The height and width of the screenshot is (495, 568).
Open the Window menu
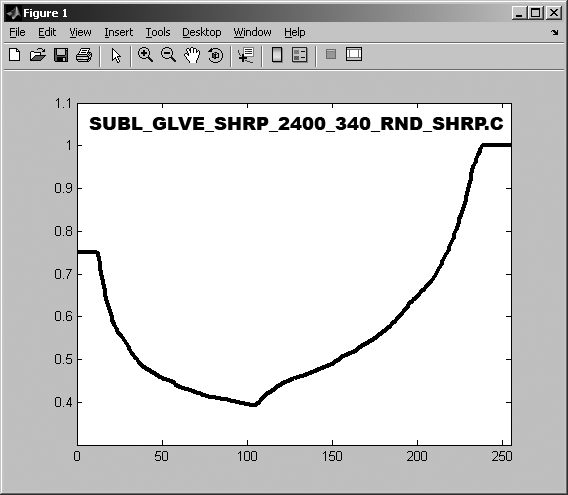coord(252,32)
